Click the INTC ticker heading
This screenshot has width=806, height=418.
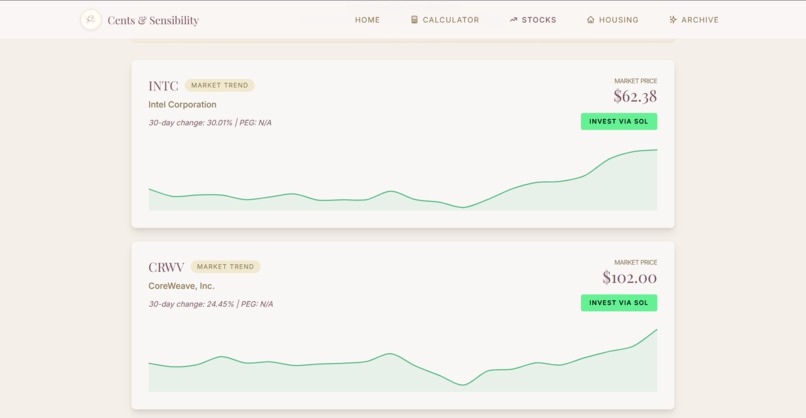(x=163, y=86)
